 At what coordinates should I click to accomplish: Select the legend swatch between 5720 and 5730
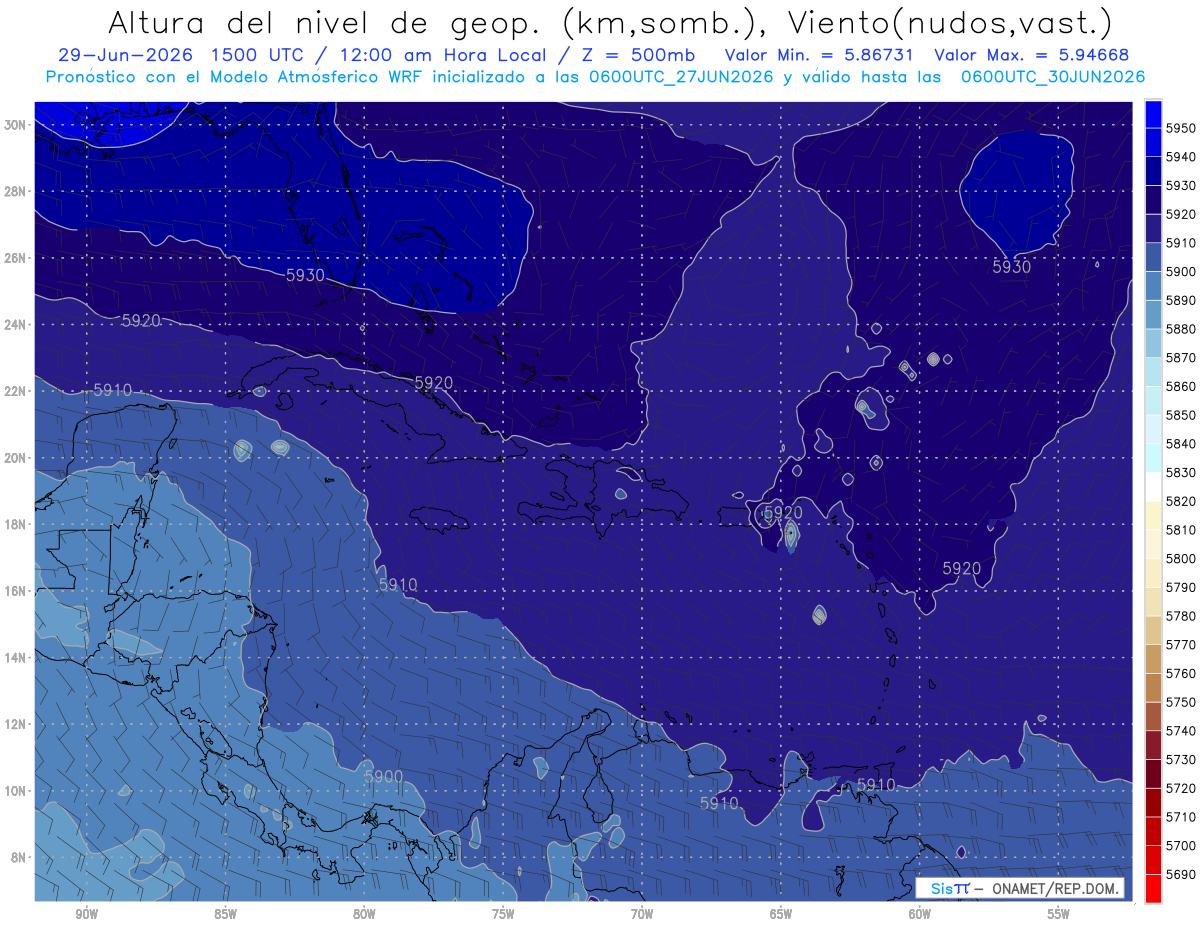[1153, 774]
